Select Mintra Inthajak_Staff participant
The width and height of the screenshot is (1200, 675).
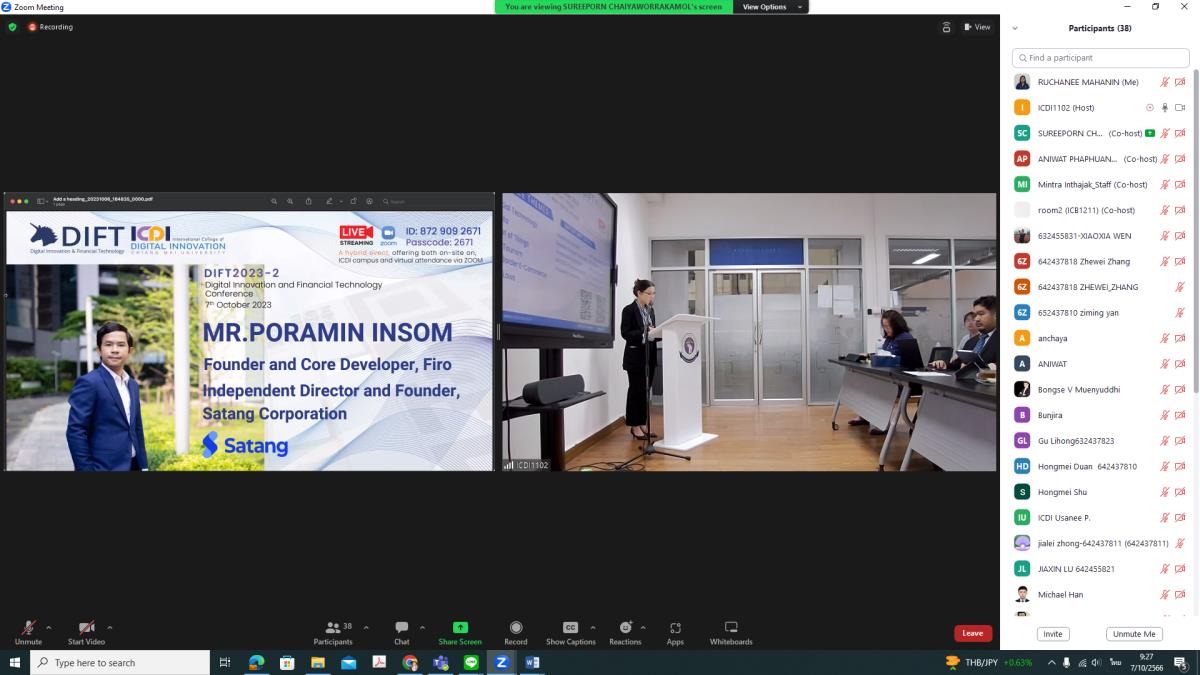(1099, 184)
